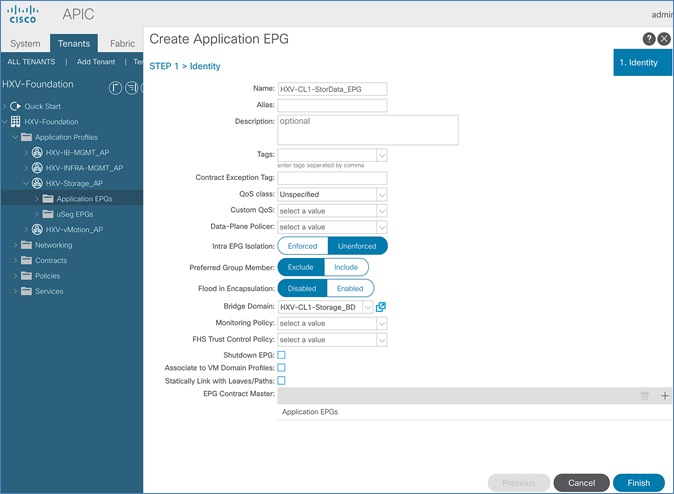Click the Application Profiles folder icon
Viewport: 674px width, 494px height.
tap(27, 137)
